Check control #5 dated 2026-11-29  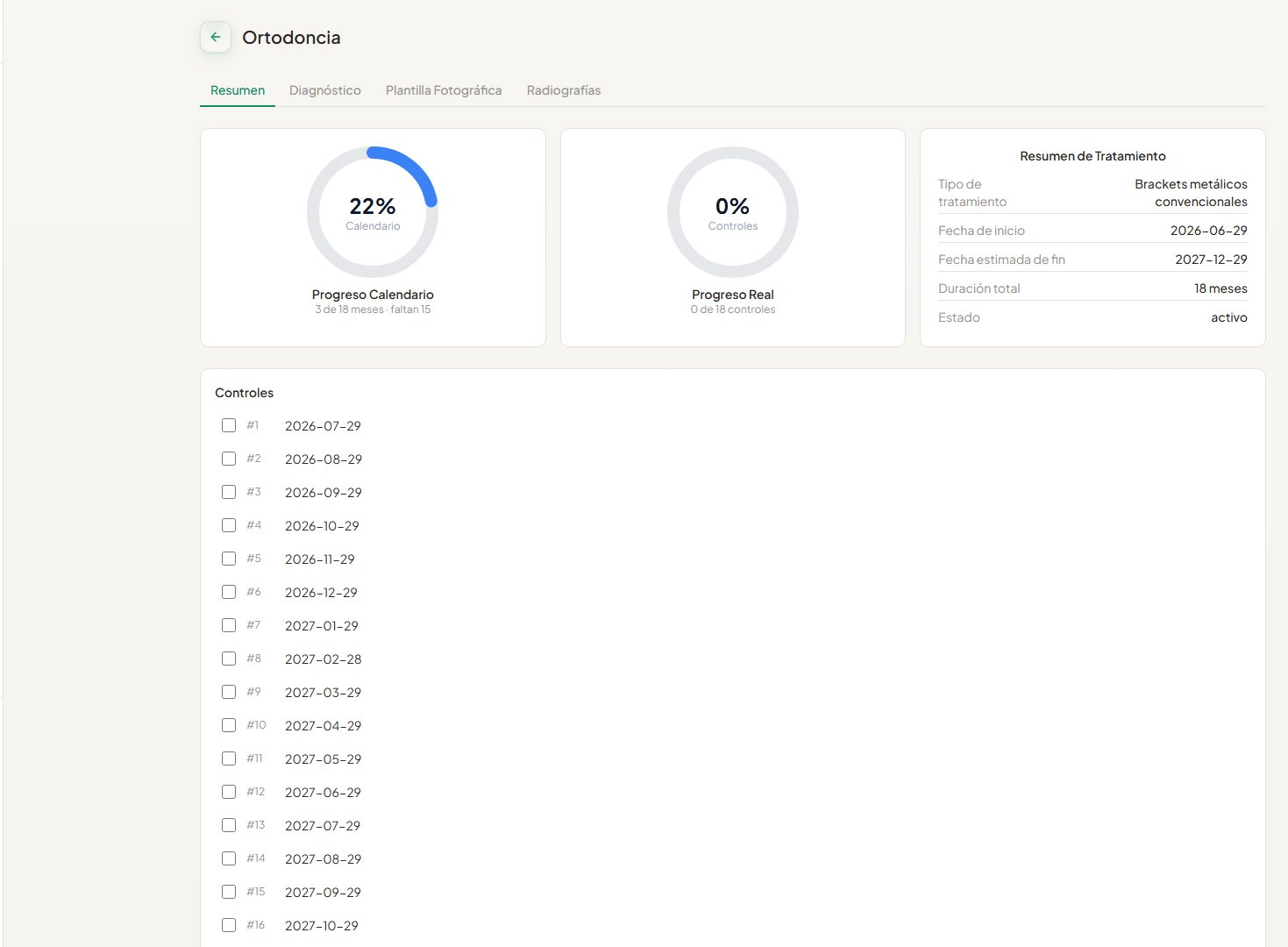pyautogui.click(x=229, y=559)
